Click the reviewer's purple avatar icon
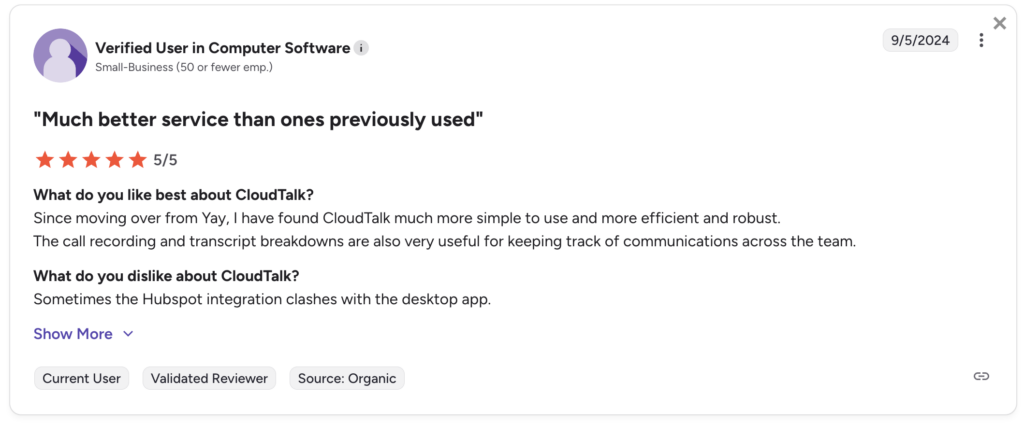The image size is (1024, 424). (x=60, y=55)
